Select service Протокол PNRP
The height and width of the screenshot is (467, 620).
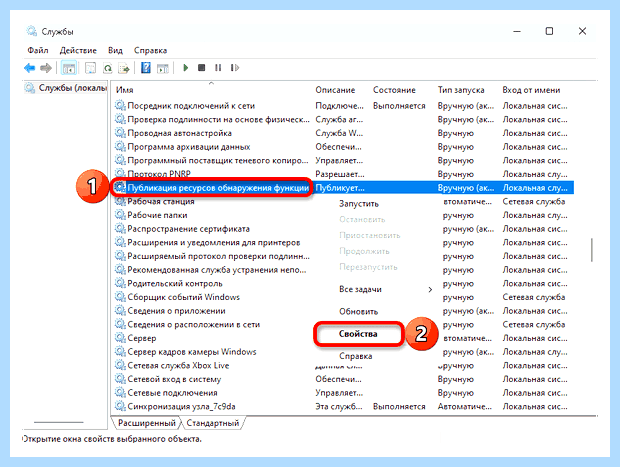pyautogui.click(x=159, y=174)
